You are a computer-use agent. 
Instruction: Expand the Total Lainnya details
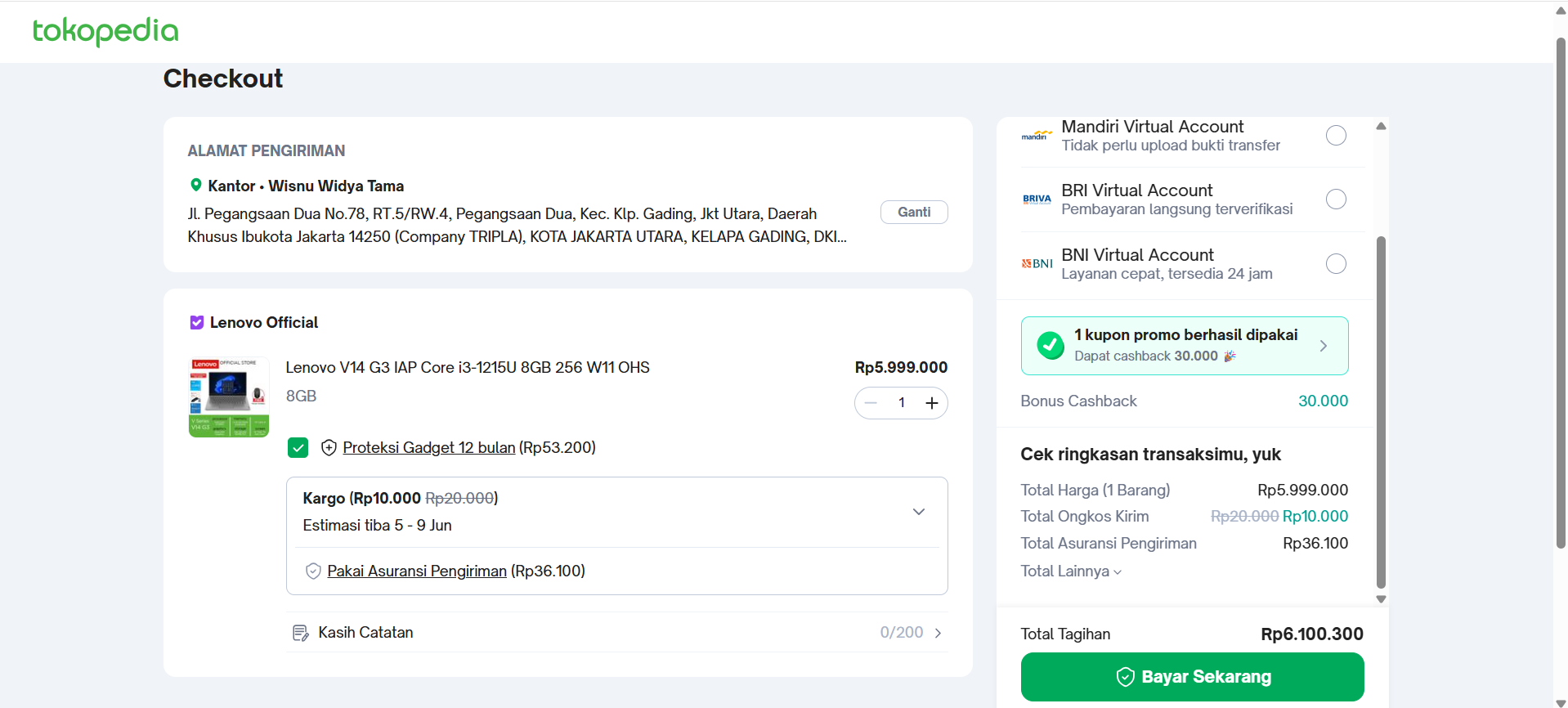(x=1118, y=572)
